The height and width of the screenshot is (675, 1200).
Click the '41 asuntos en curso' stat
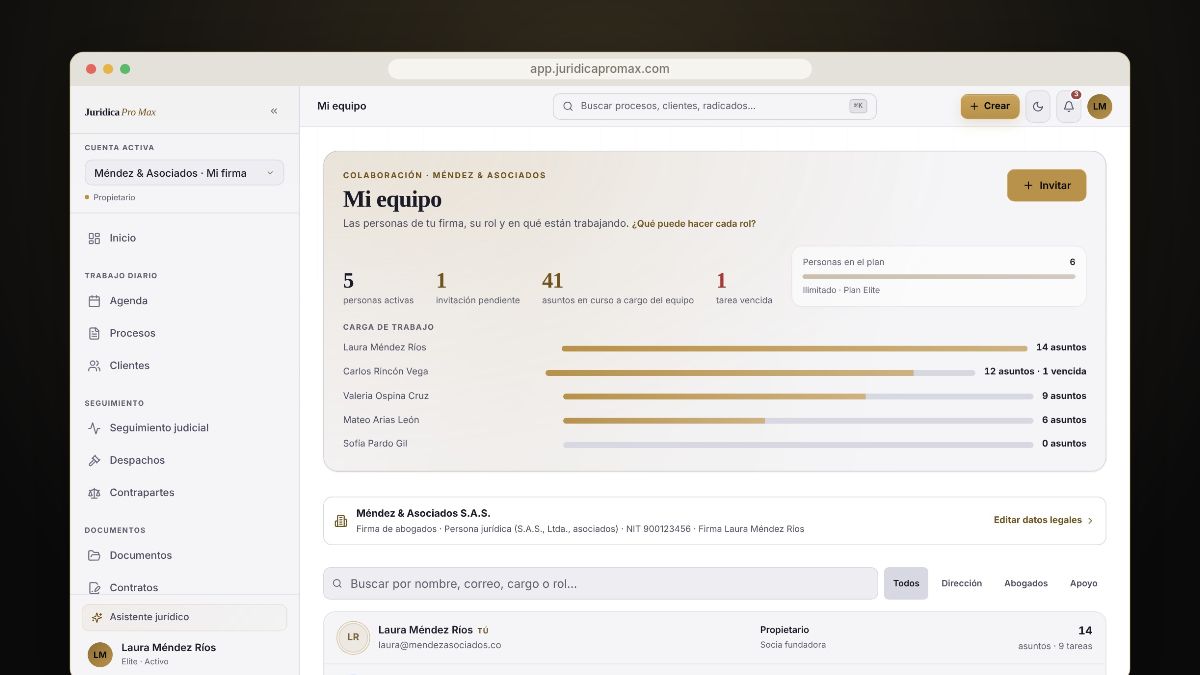tap(618, 288)
